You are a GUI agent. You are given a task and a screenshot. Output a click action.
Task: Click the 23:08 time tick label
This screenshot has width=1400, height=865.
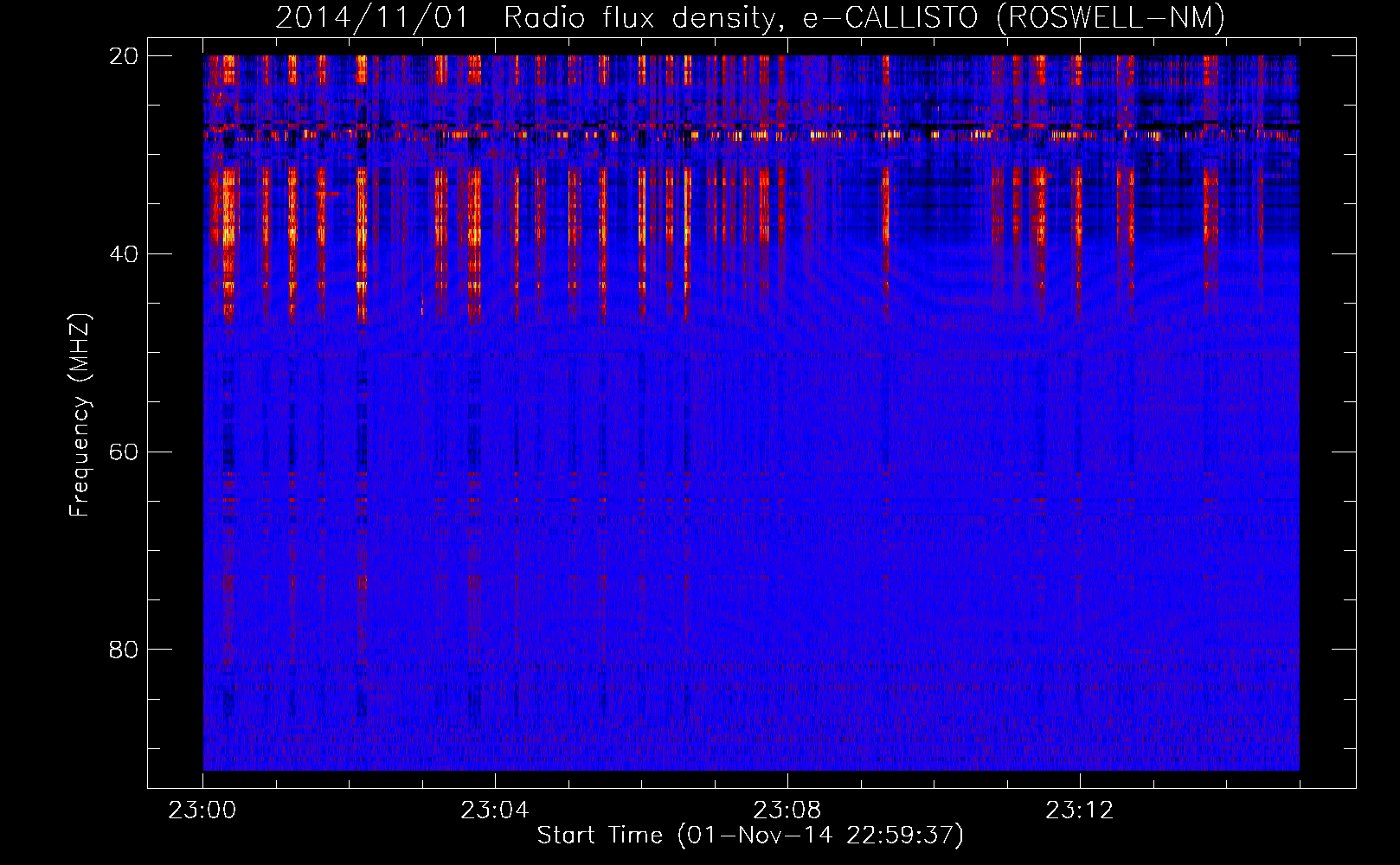point(787,811)
